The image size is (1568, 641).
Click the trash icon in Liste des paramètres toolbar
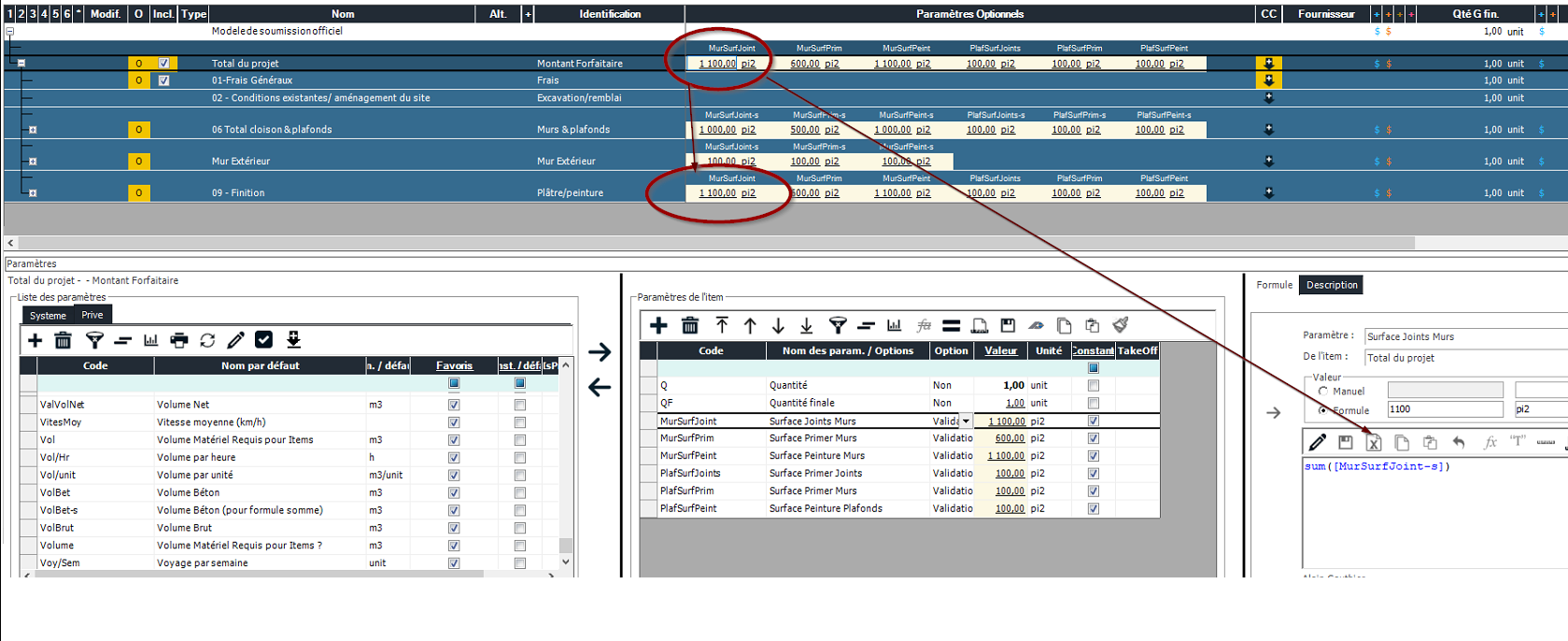coord(63,340)
